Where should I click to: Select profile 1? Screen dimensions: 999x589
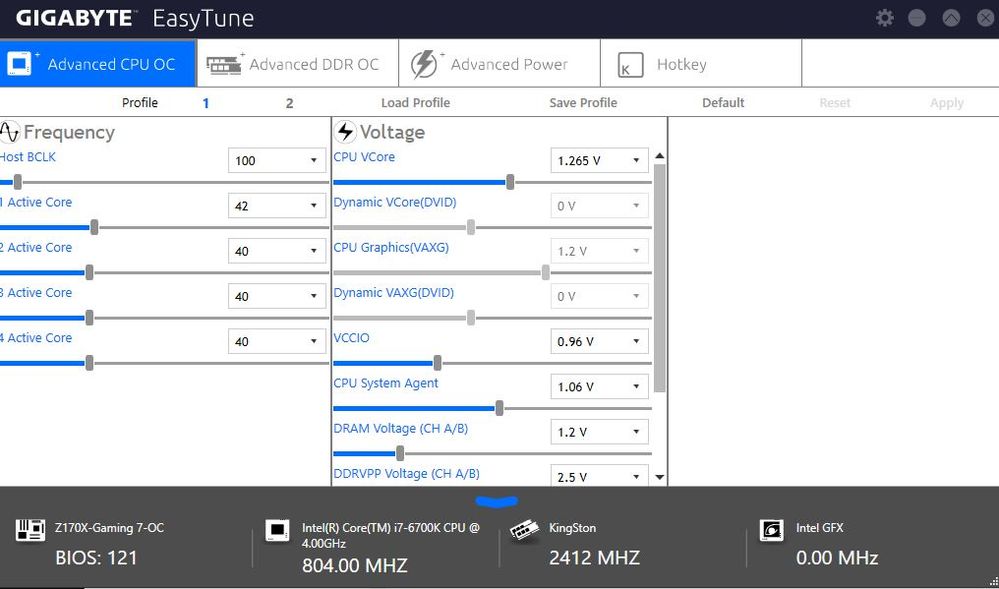(x=206, y=102)
